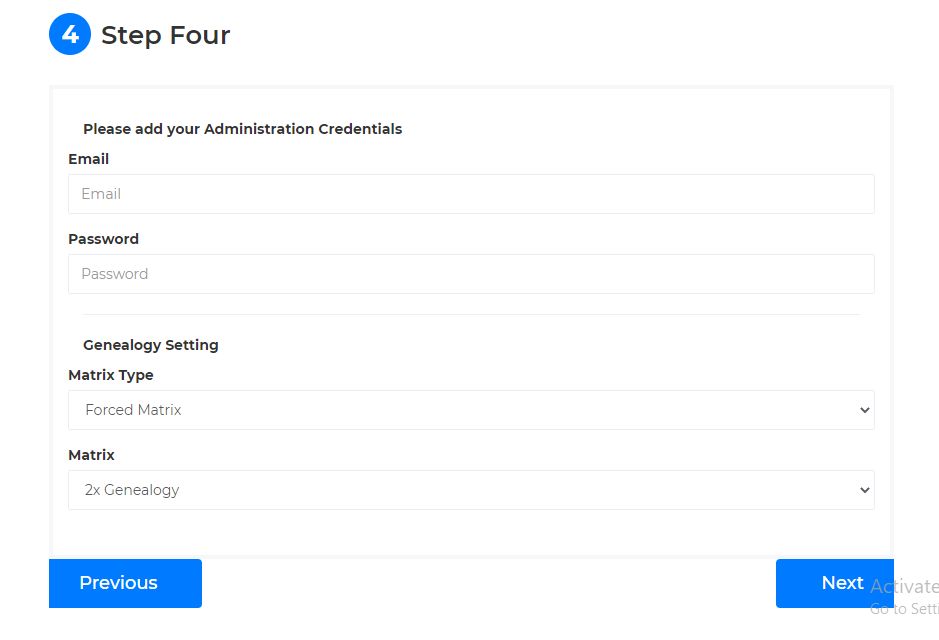Click the Matrix label above 2x Genealogy
The image size is (939, 640).
tap(91, 455)
